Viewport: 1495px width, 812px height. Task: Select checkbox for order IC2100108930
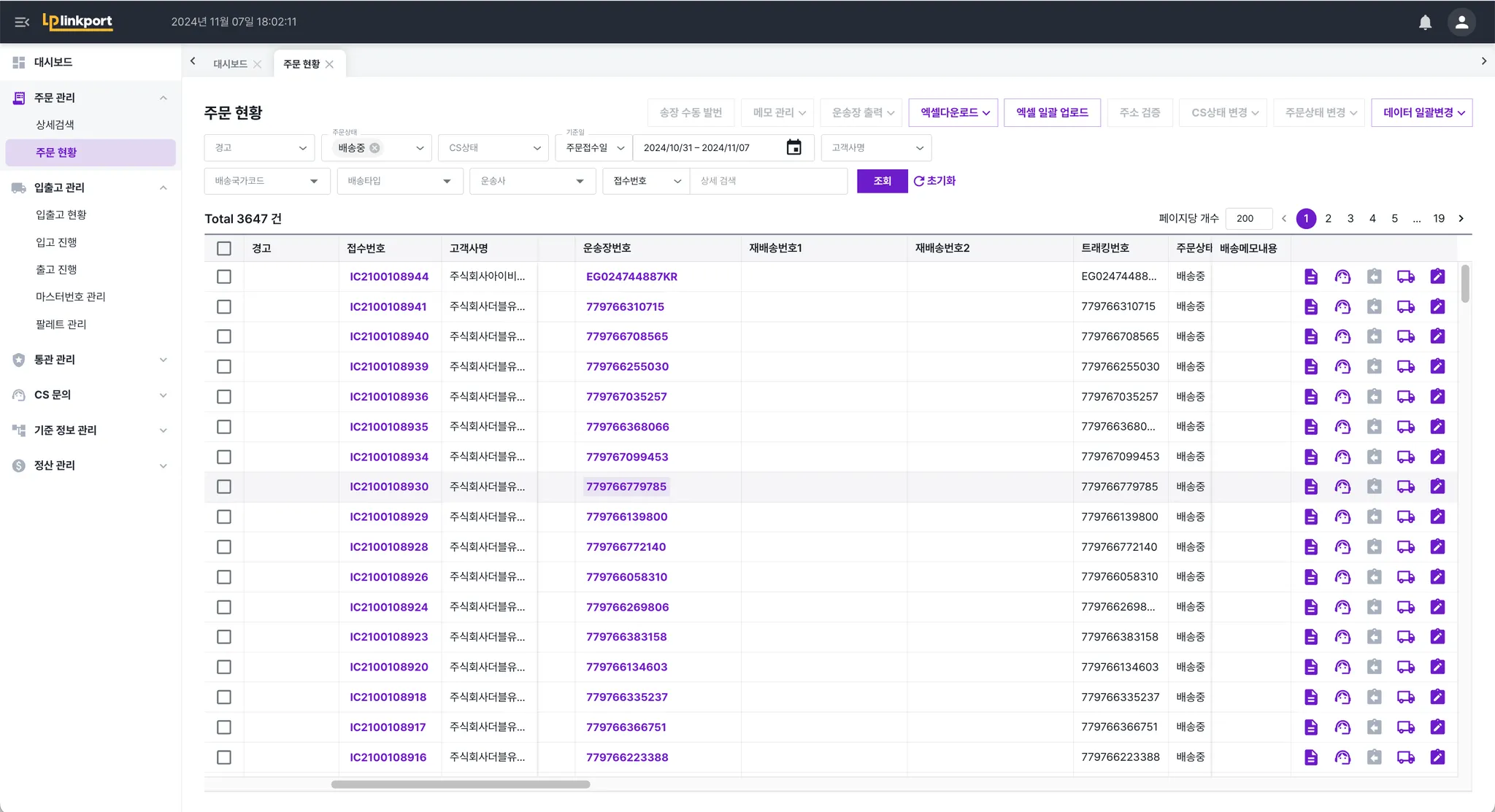click(224, 487)
